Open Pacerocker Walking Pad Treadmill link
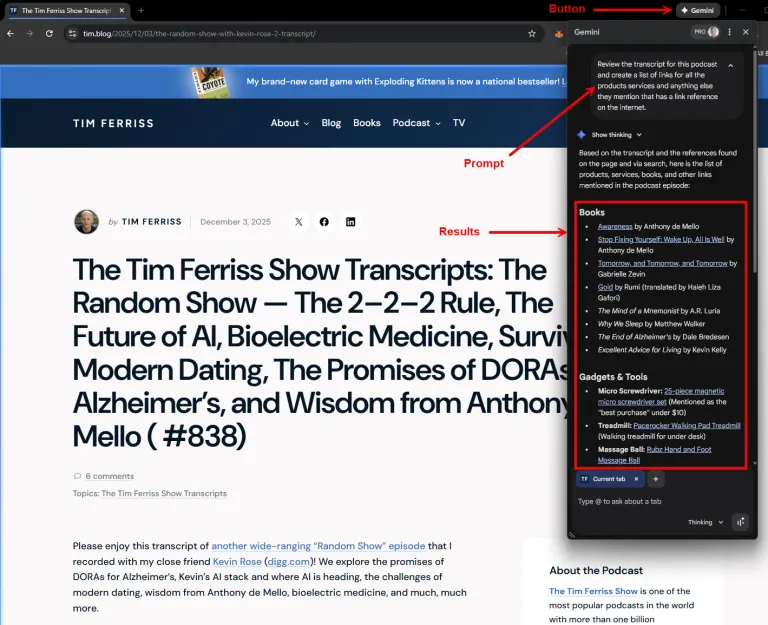This screenshot has width=768, height=625. pos(687,425)
